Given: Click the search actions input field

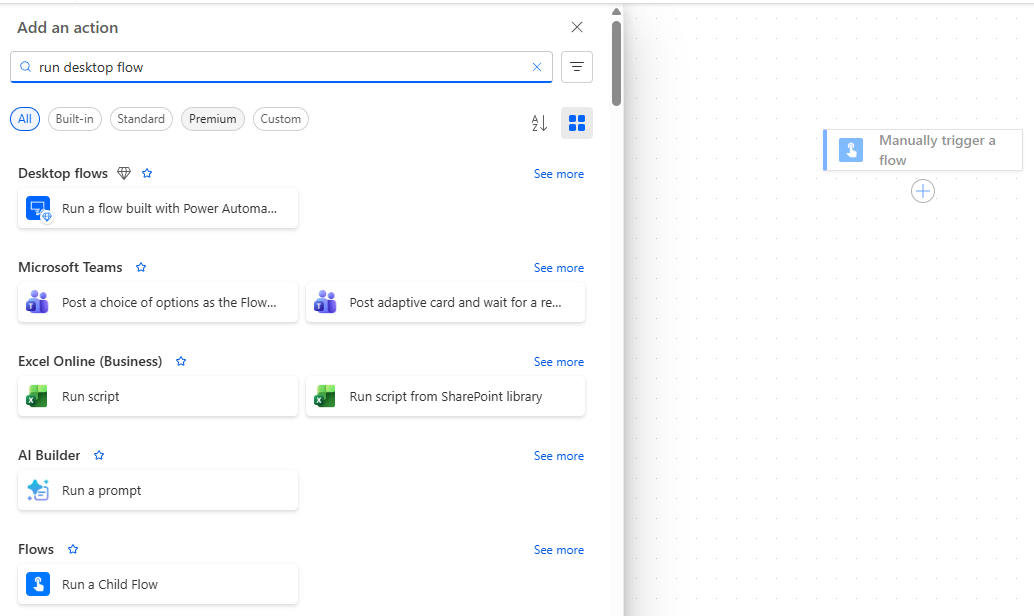Looking at the screenshot, I should coord(282,67).
